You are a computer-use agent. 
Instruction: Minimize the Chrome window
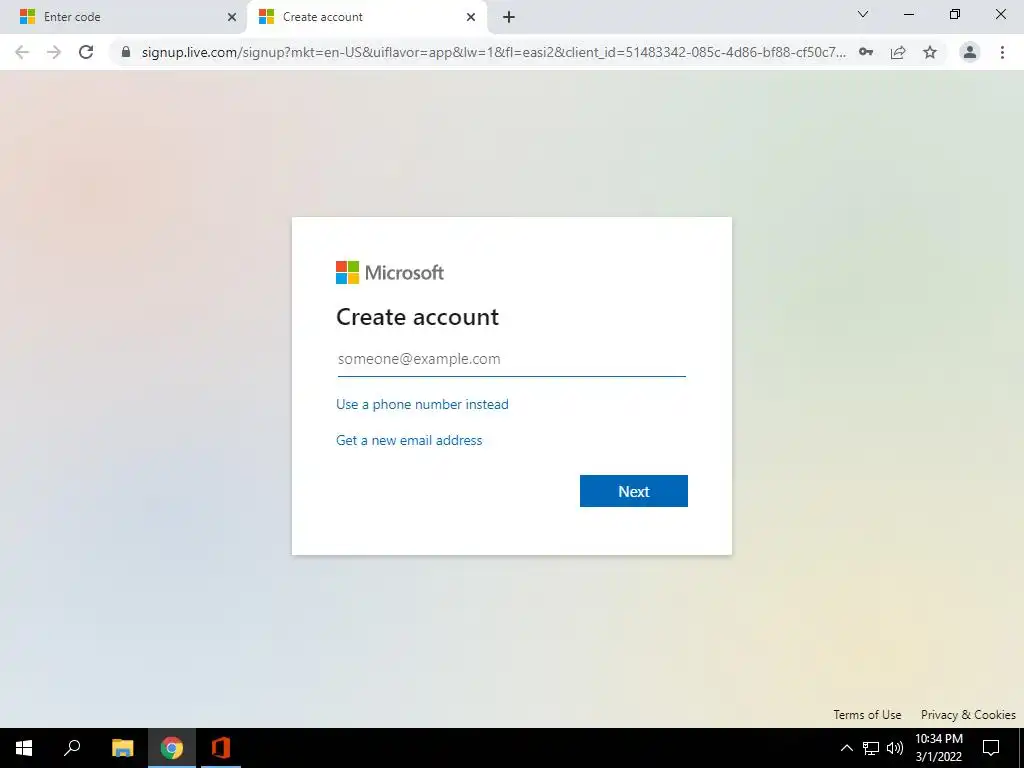coord(909,14)
